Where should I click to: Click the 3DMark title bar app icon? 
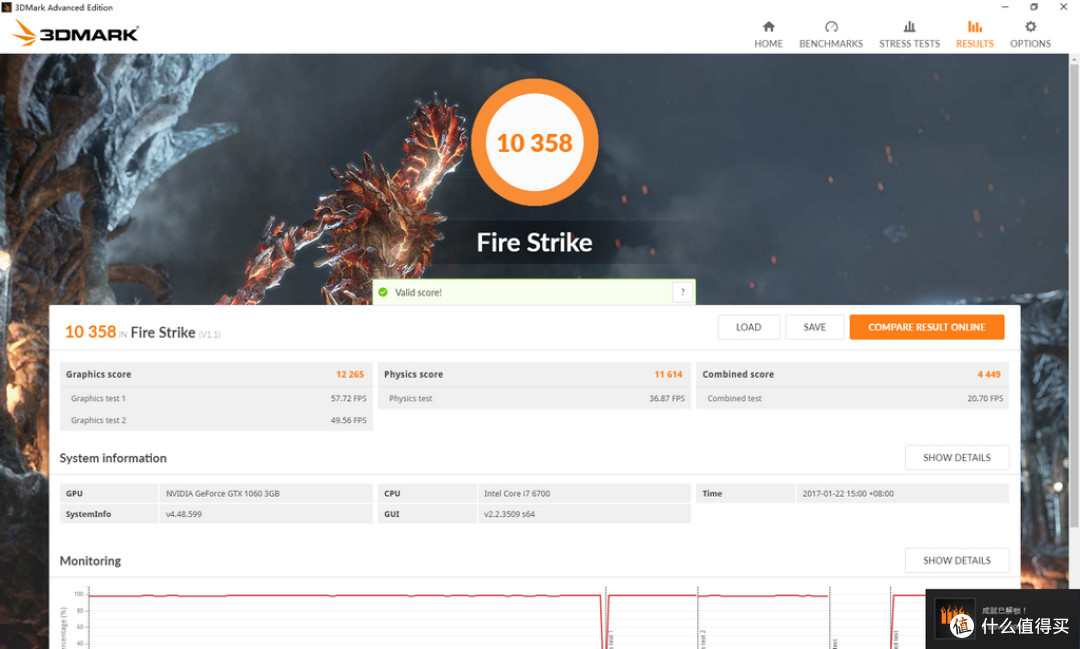pyautogui.click(x=7, y=8)
